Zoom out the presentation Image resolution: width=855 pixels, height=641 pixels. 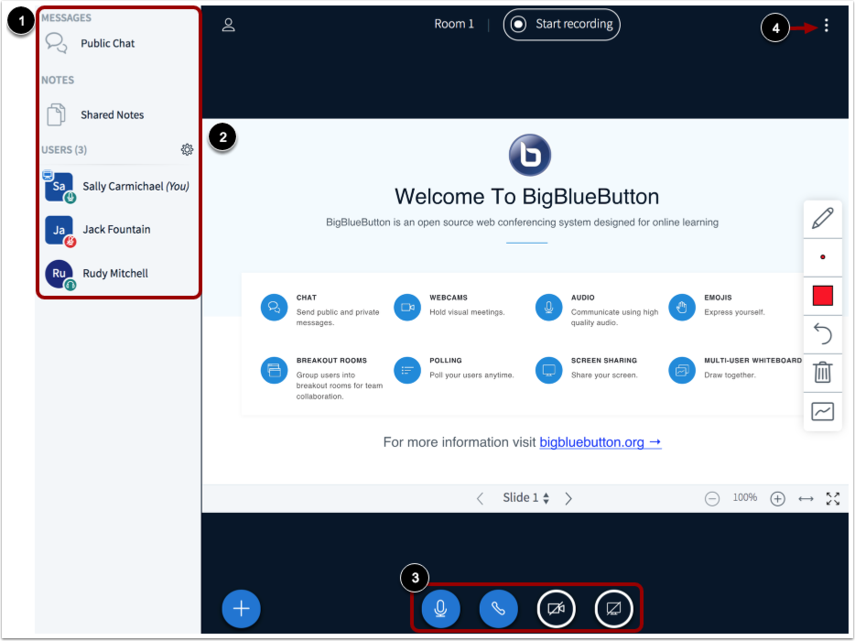712,498
